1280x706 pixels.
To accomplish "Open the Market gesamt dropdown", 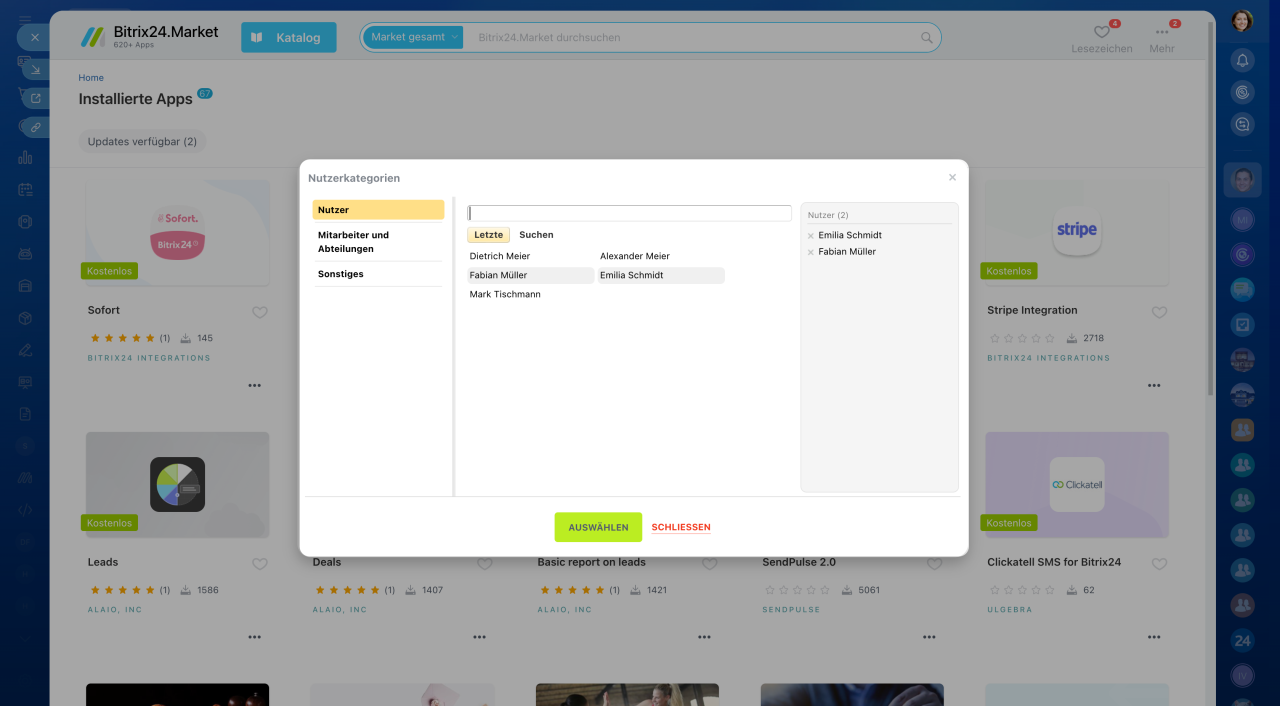I will click(413, 37).
